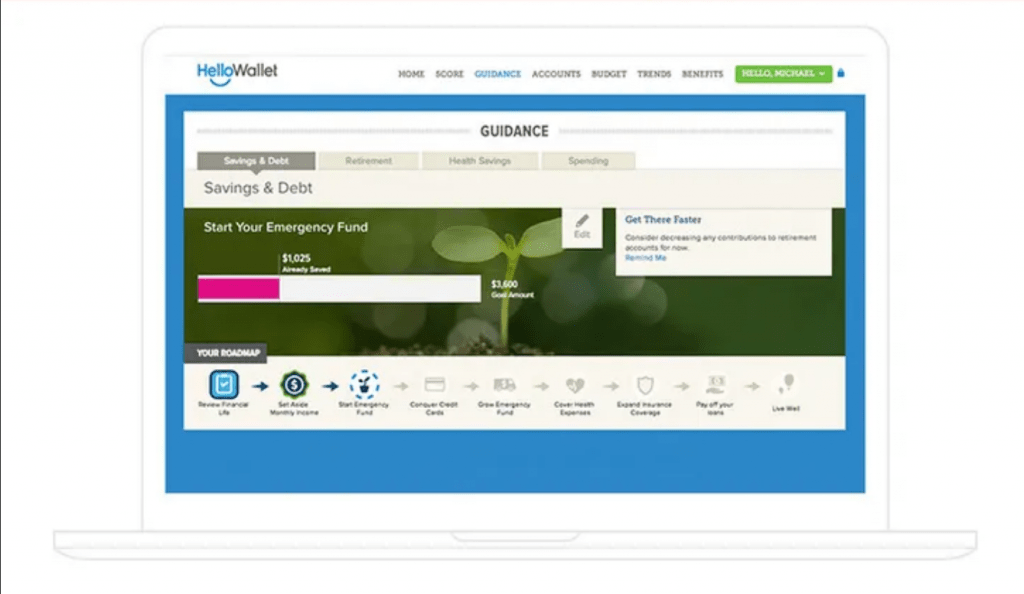This screenshot has height=594, width=1024.
Task: Expand the Hello, Michael account dropdown
Action: [783, 73]
